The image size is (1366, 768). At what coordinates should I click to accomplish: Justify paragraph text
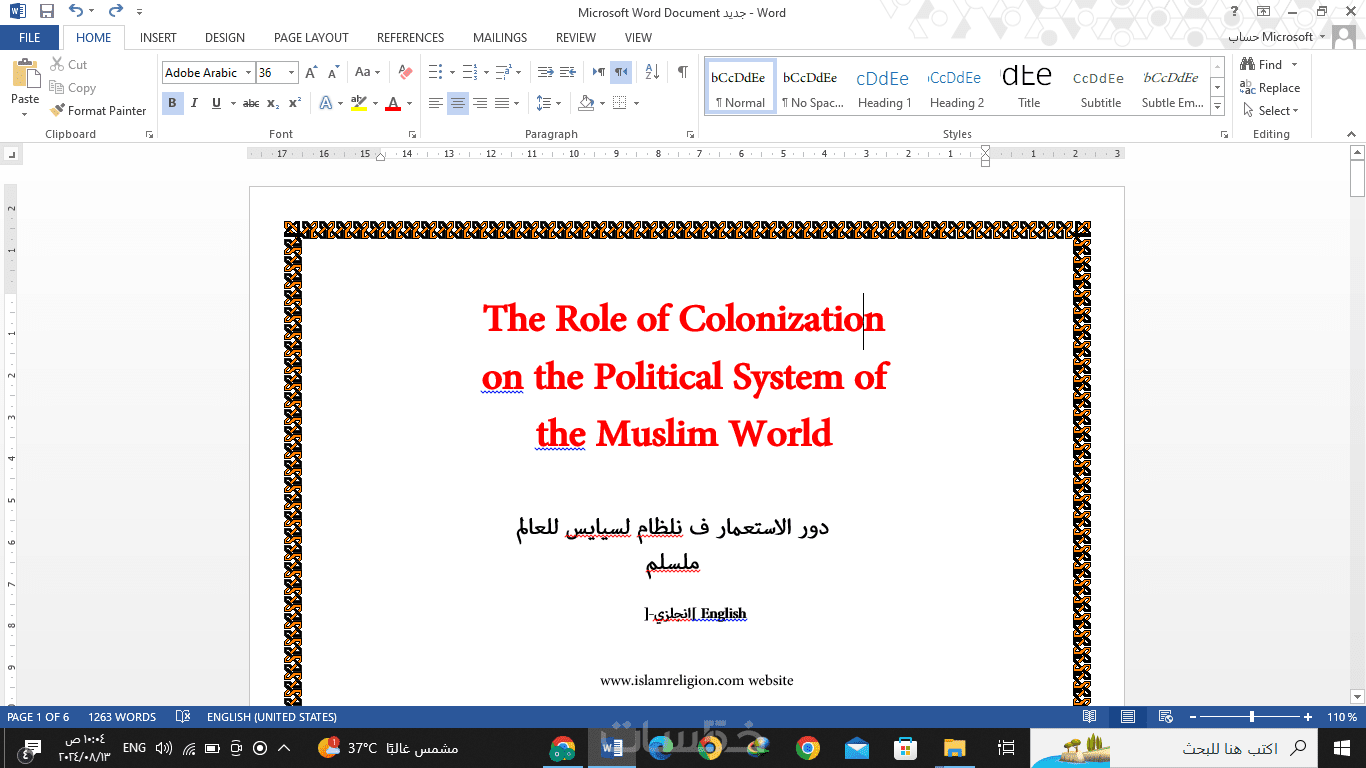pos(501,103)
